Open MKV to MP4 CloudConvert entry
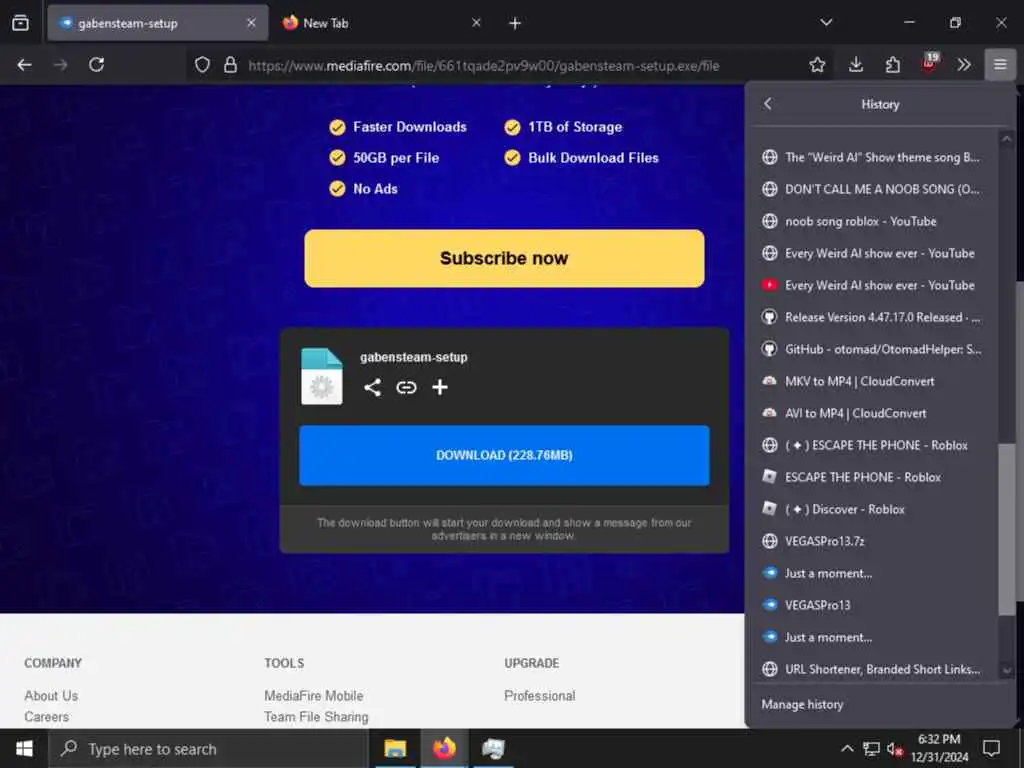 pyautogui.click(x=875, y=381)
